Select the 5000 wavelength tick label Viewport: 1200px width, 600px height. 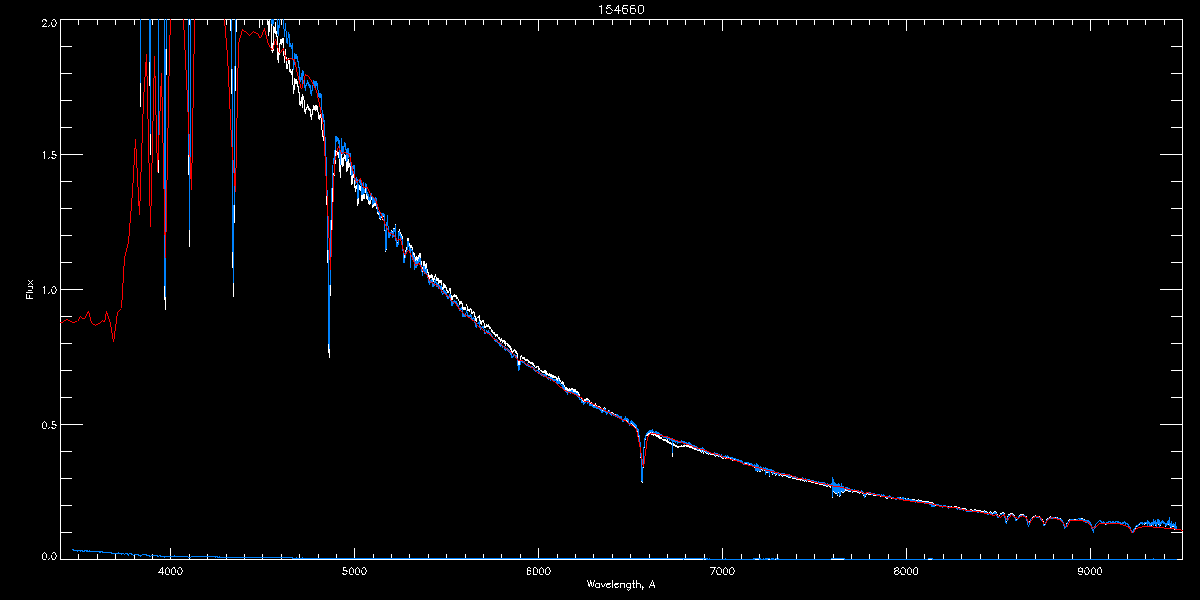(x=354, y=571)
